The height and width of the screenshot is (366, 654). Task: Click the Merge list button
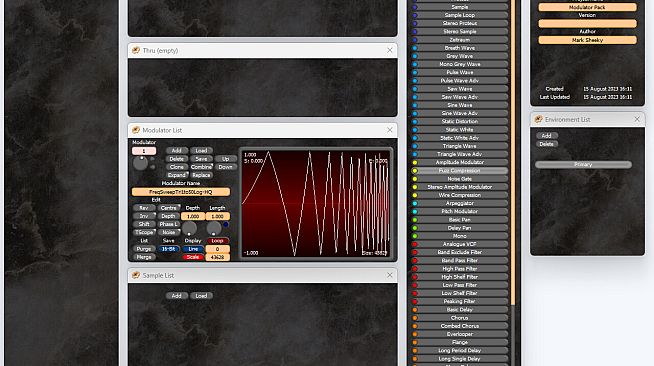[x=144, y=257]
